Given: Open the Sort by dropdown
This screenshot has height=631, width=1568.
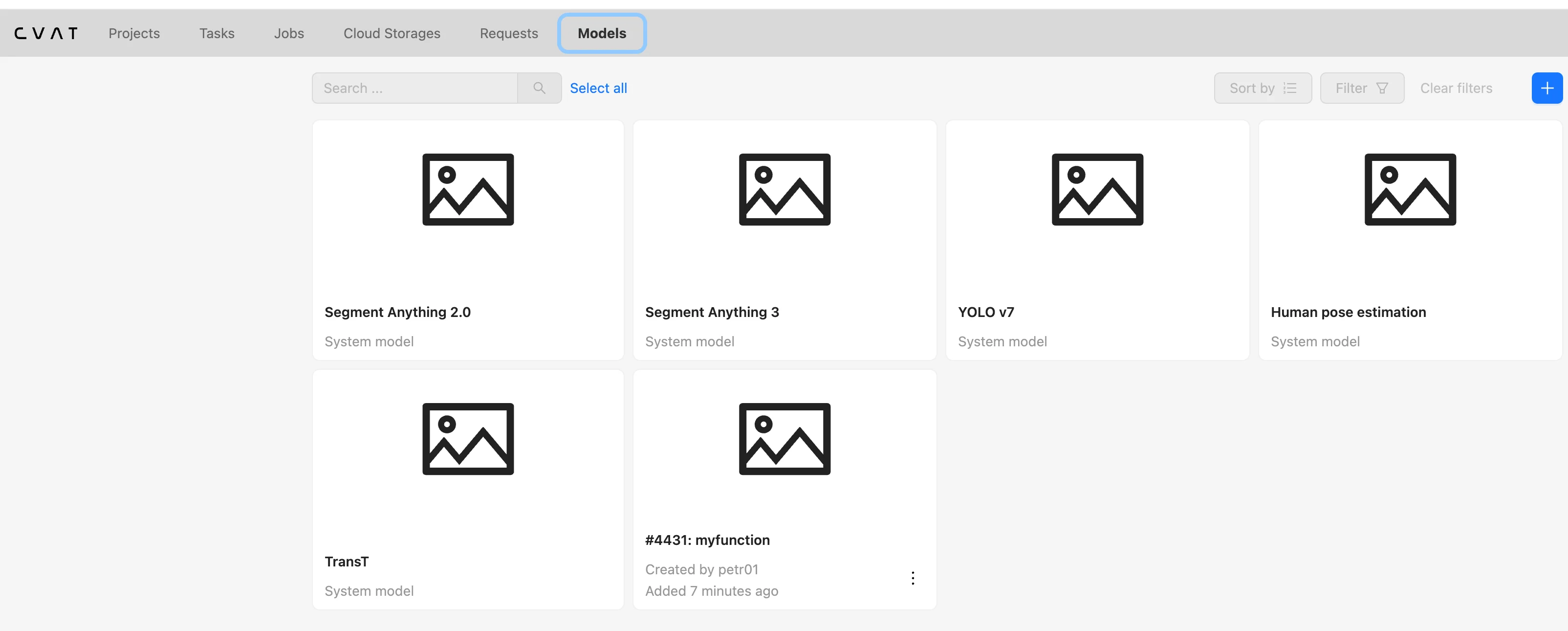Looking at the screenshot, I should click(x=1263, y=89).
